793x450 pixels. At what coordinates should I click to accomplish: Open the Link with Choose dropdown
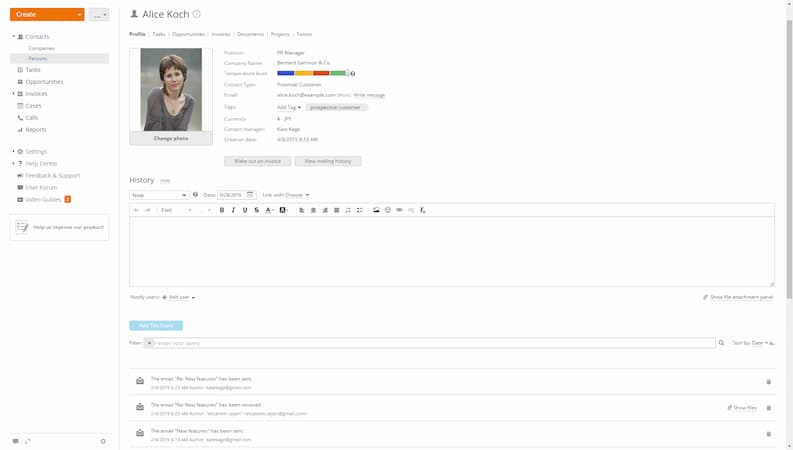[x=296, y=195]
